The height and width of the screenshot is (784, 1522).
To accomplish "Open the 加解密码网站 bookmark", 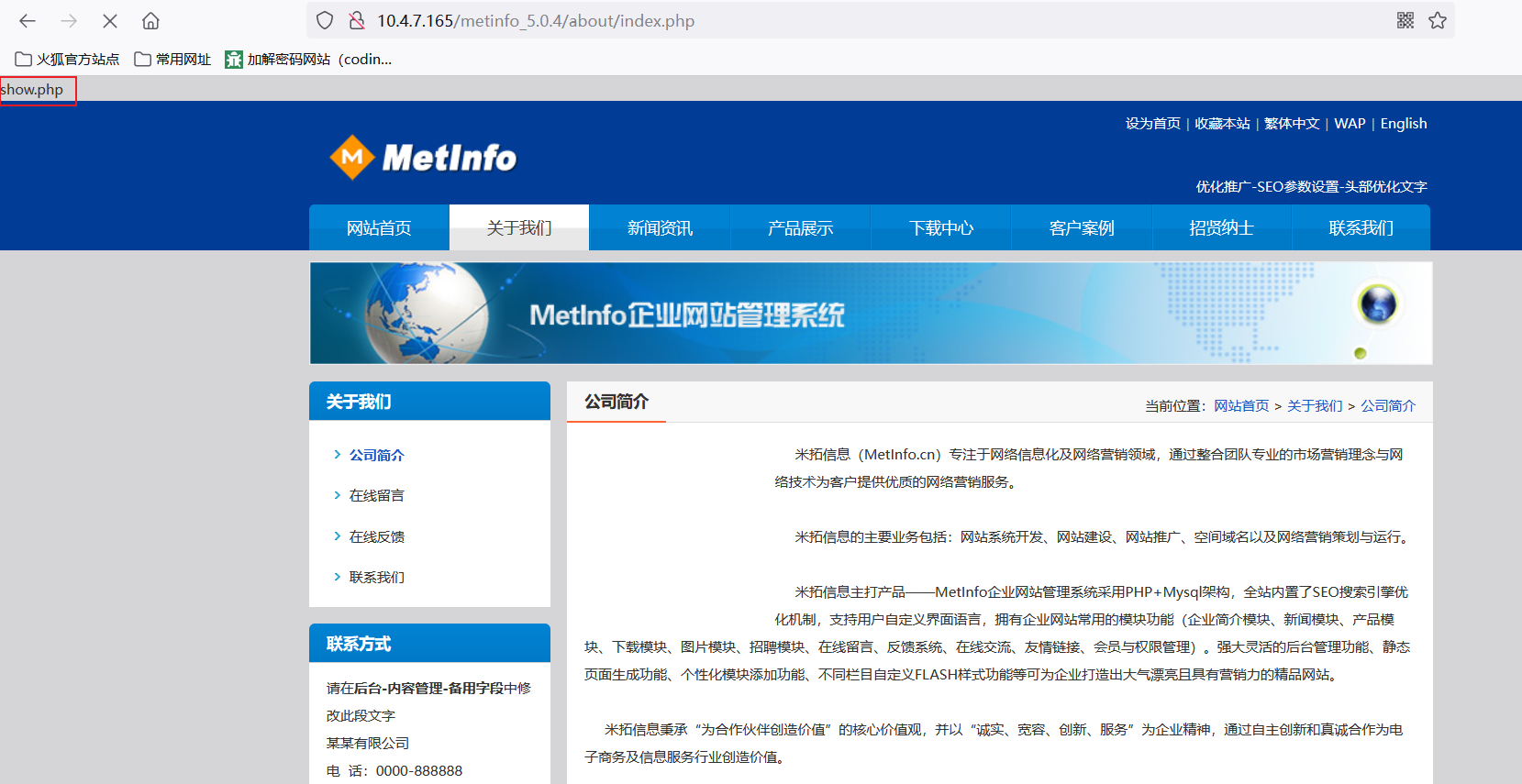I will [x=308, y=59].
